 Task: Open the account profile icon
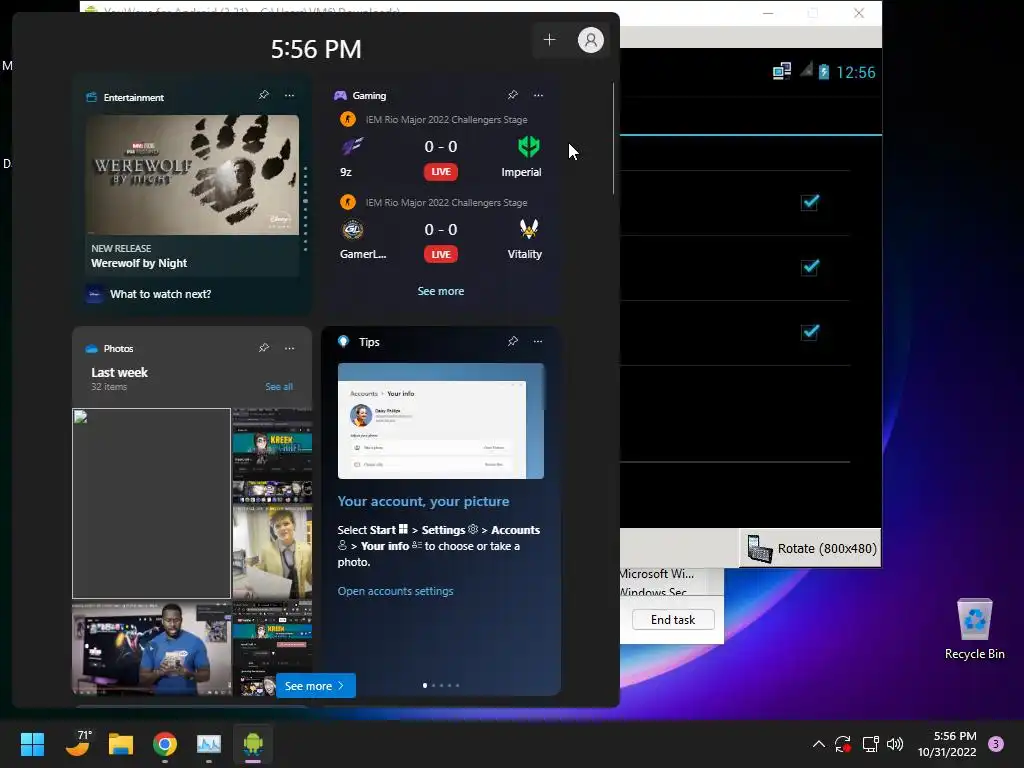(590, 40)
